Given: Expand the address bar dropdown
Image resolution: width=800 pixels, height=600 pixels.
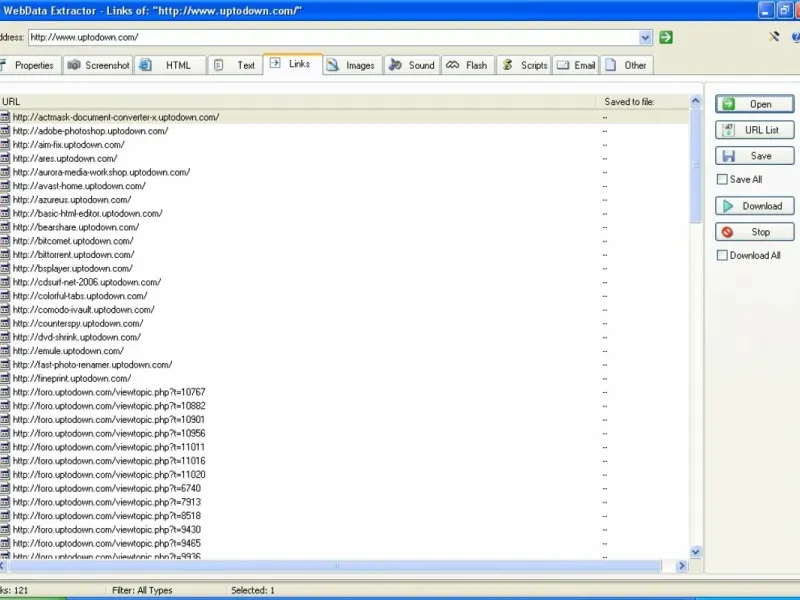Looking at the screenshot, I should [645, 37].
